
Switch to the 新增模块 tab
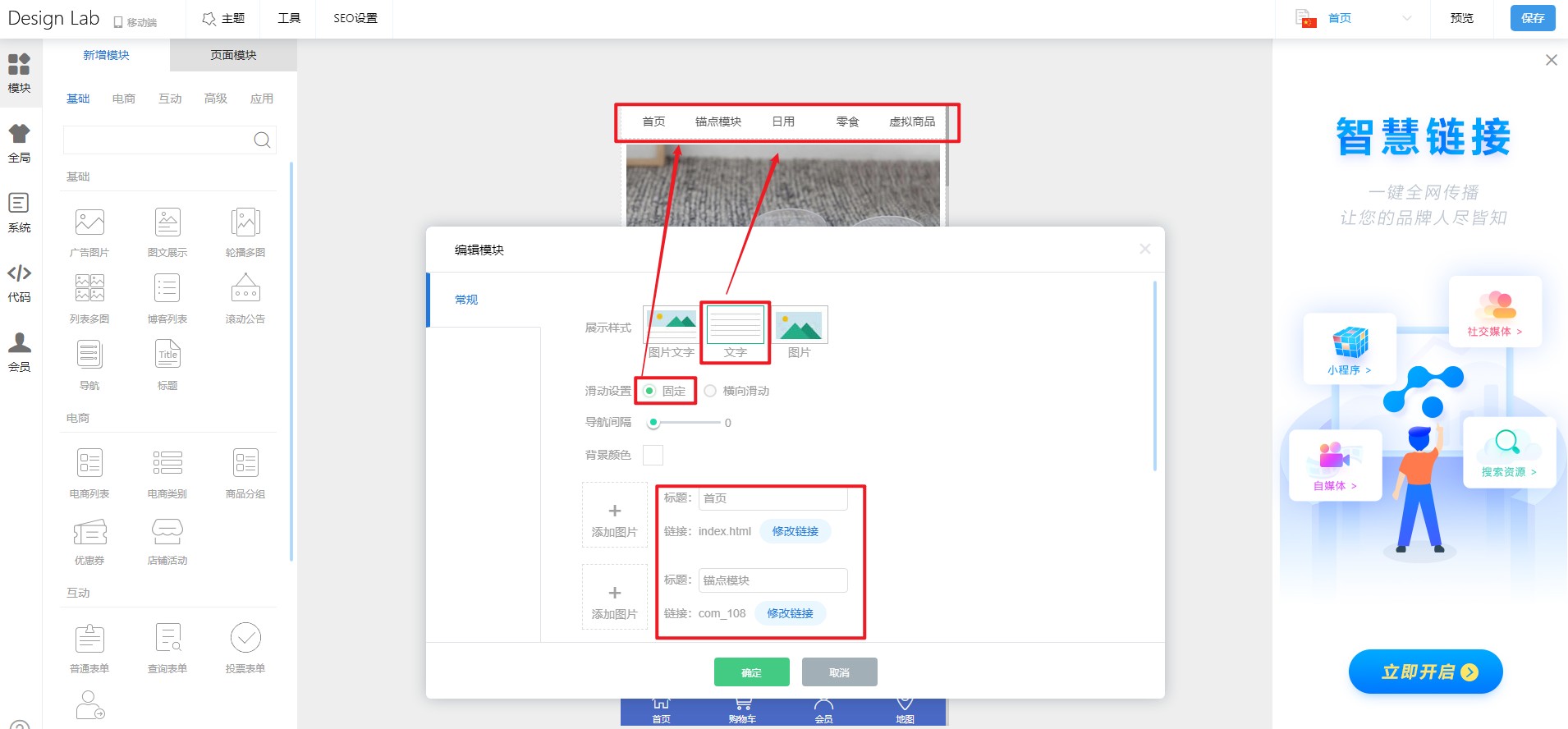click(x=106, y=55)
